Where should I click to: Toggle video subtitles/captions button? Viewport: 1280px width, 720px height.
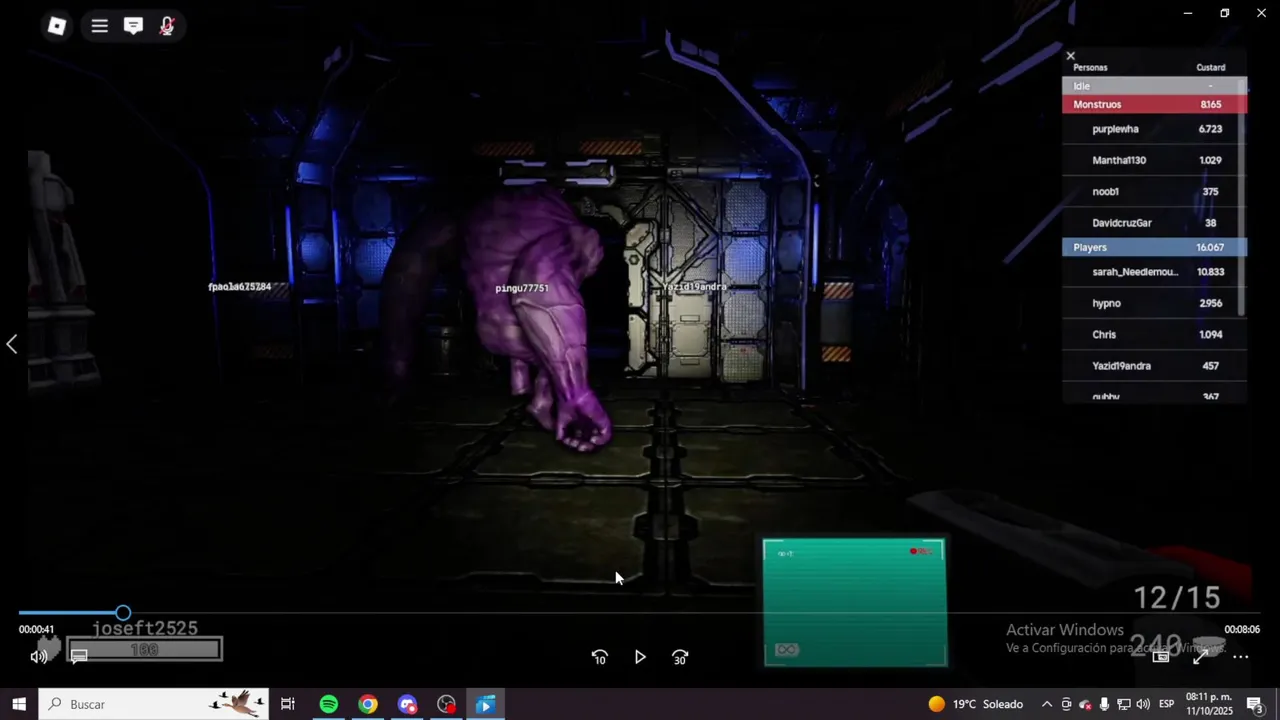point(79,656)
